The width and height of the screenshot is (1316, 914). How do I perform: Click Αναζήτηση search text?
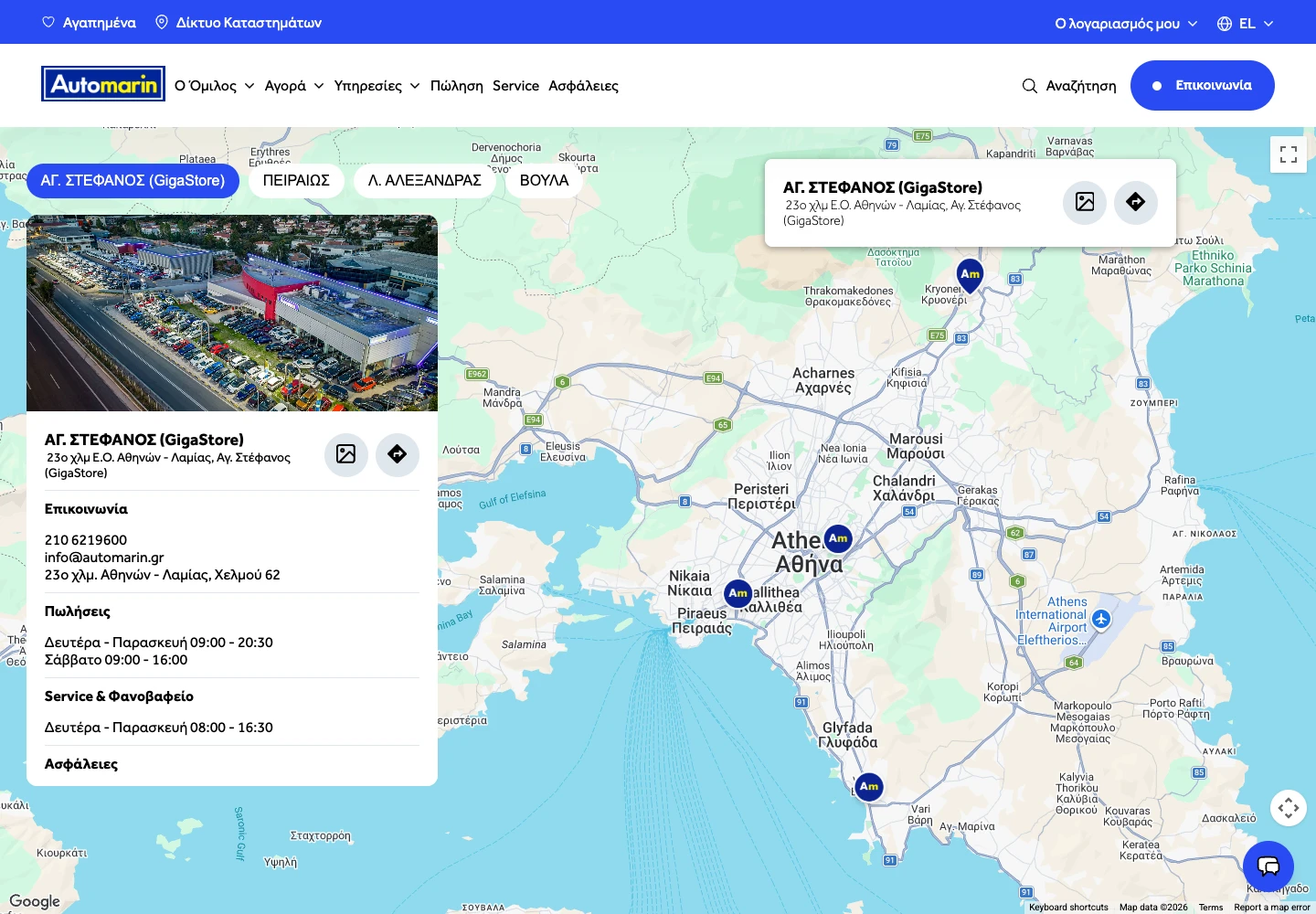(1081, 86)
